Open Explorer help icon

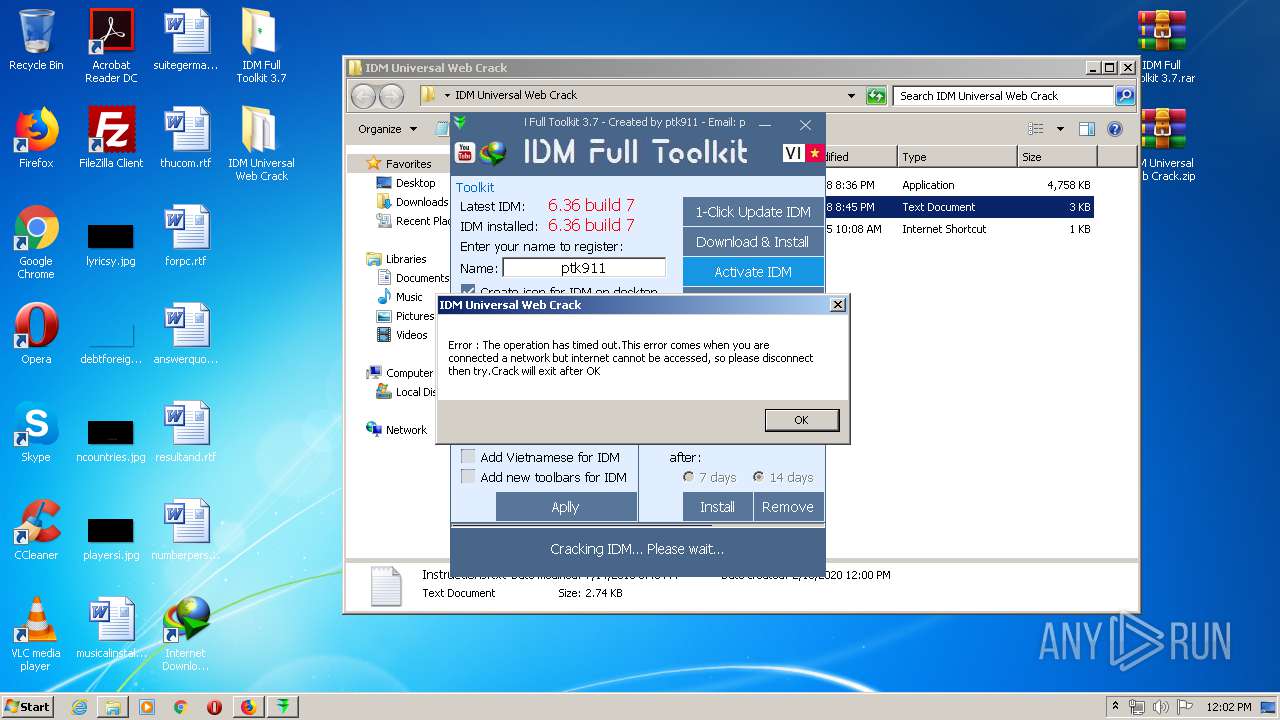pos(1115,129)
